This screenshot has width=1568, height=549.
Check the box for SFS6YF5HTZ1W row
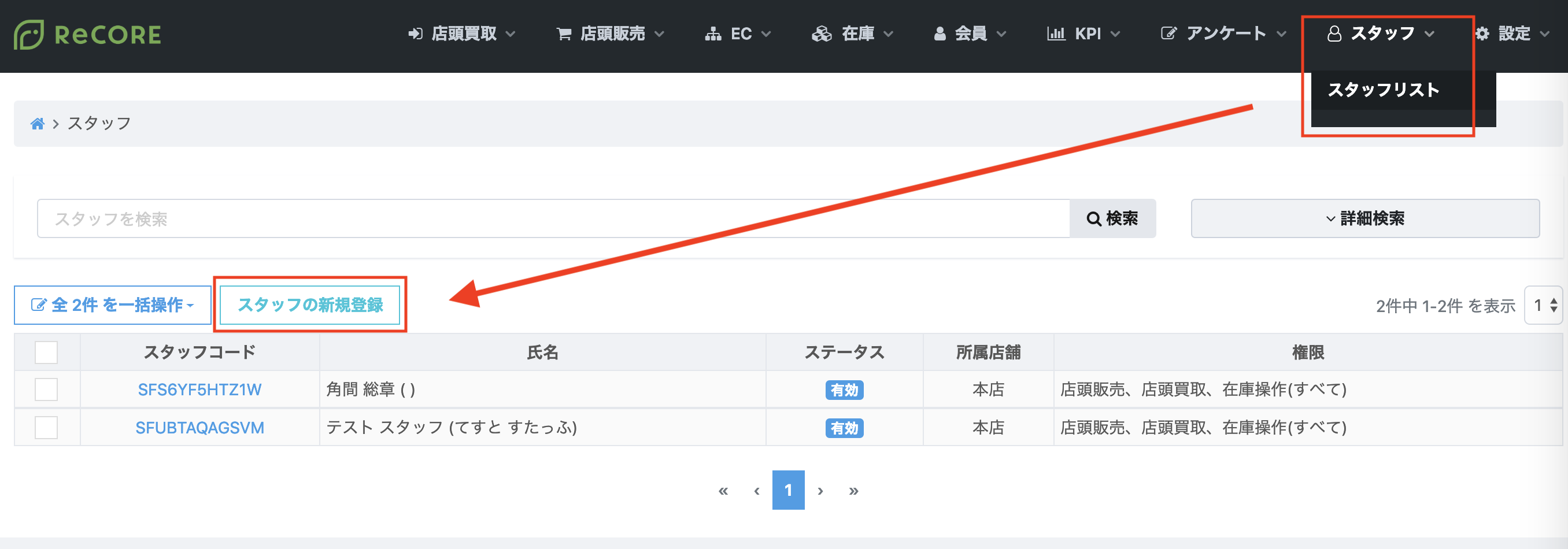pyautogui.click(x=46, y=390)
